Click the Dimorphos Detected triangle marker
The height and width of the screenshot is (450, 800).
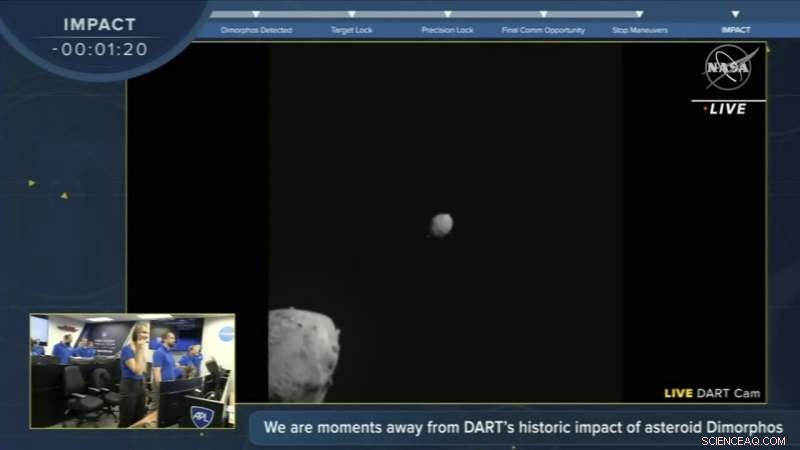[x=256, y=14]
